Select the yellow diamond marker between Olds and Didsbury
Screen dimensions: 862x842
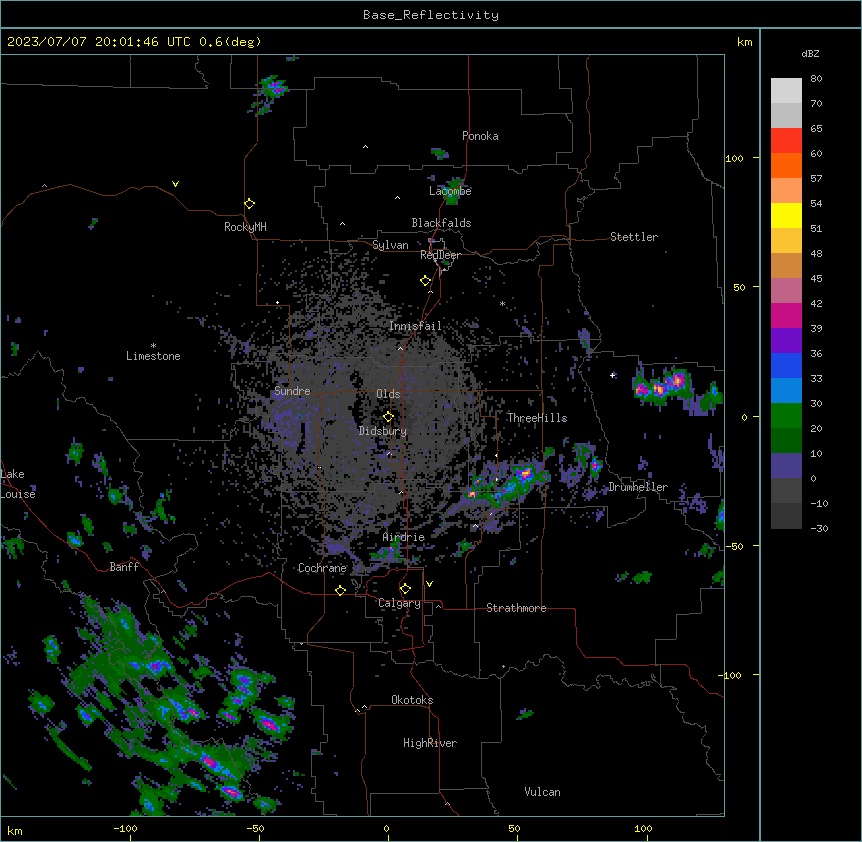[388, 417]
